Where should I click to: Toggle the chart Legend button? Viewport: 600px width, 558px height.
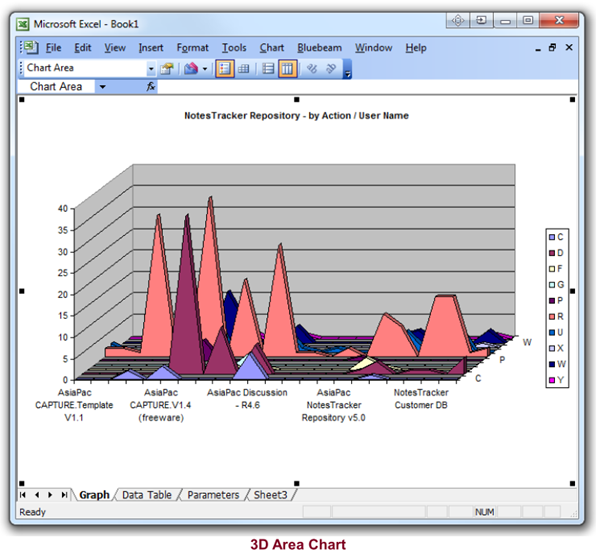point(224,68)
